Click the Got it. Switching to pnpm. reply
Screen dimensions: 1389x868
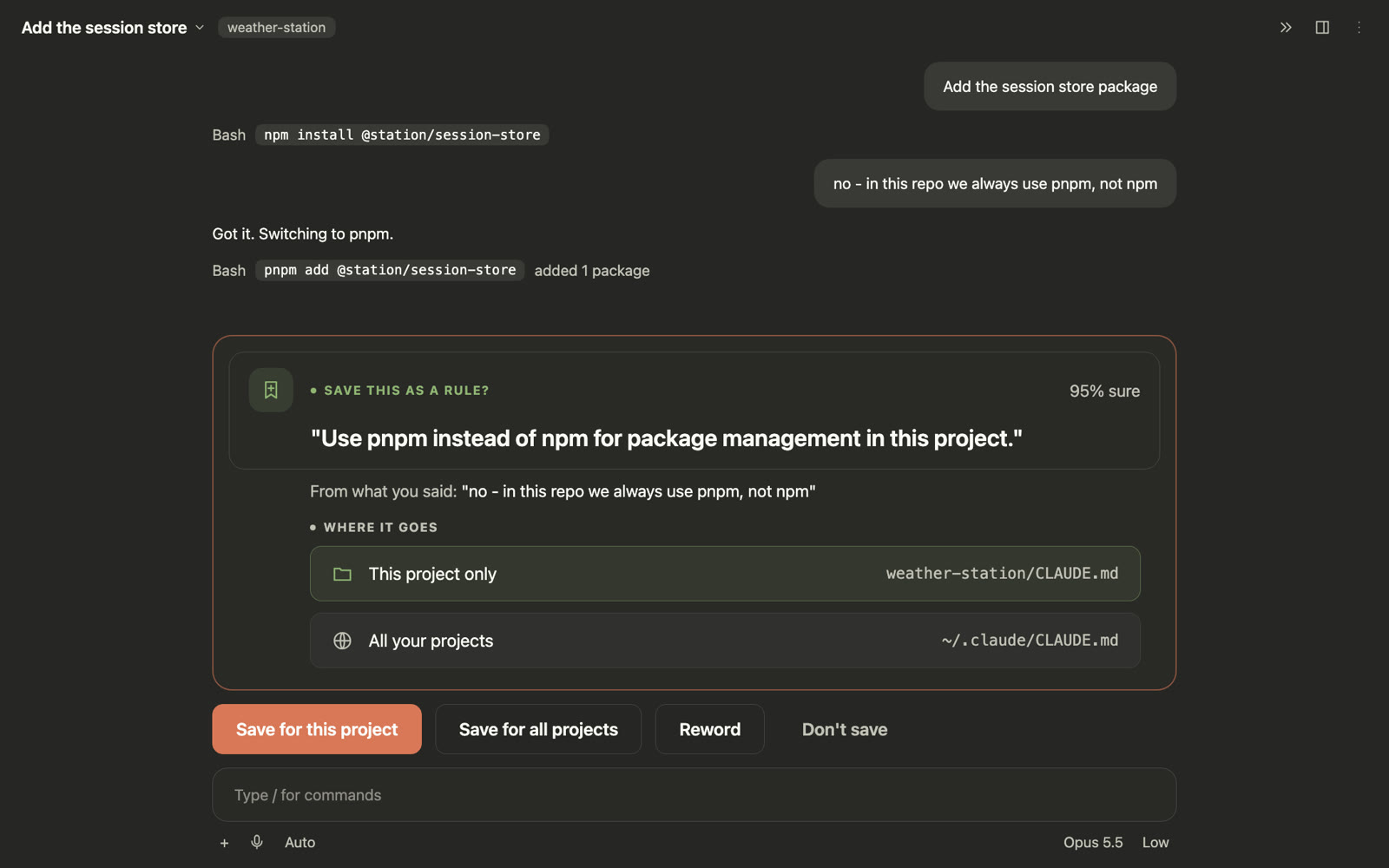(x=303, y=233)
